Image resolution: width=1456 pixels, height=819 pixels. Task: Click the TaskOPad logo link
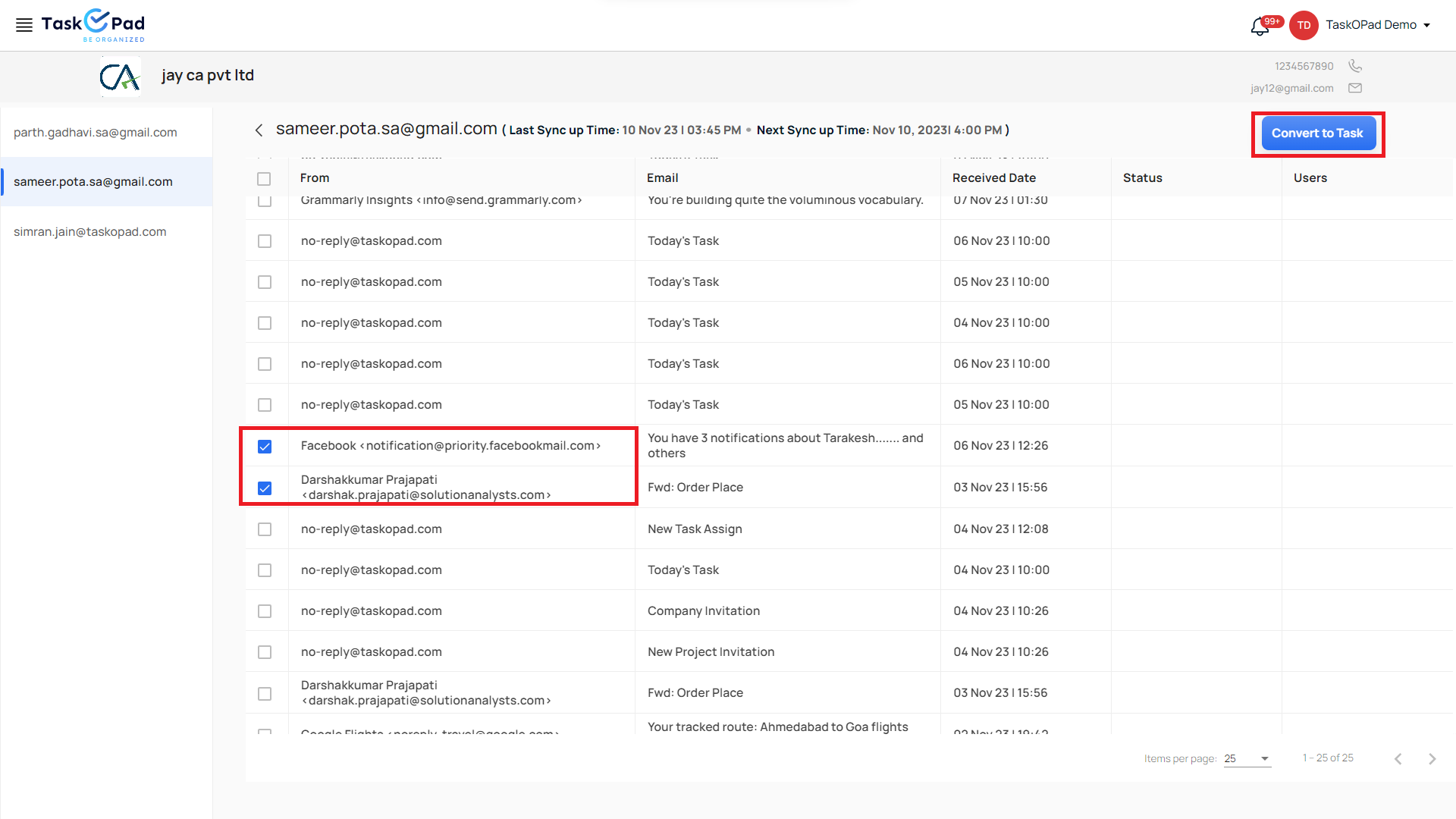(93, 25)
